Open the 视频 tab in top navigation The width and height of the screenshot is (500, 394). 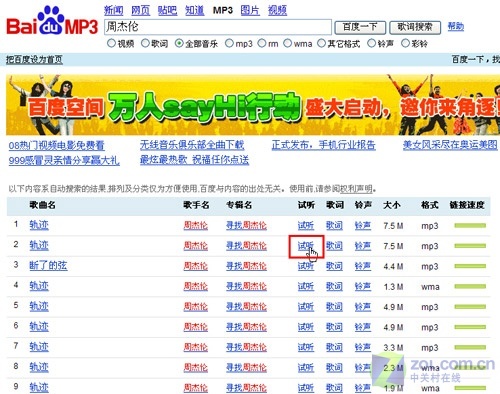(x=277, y=10)
